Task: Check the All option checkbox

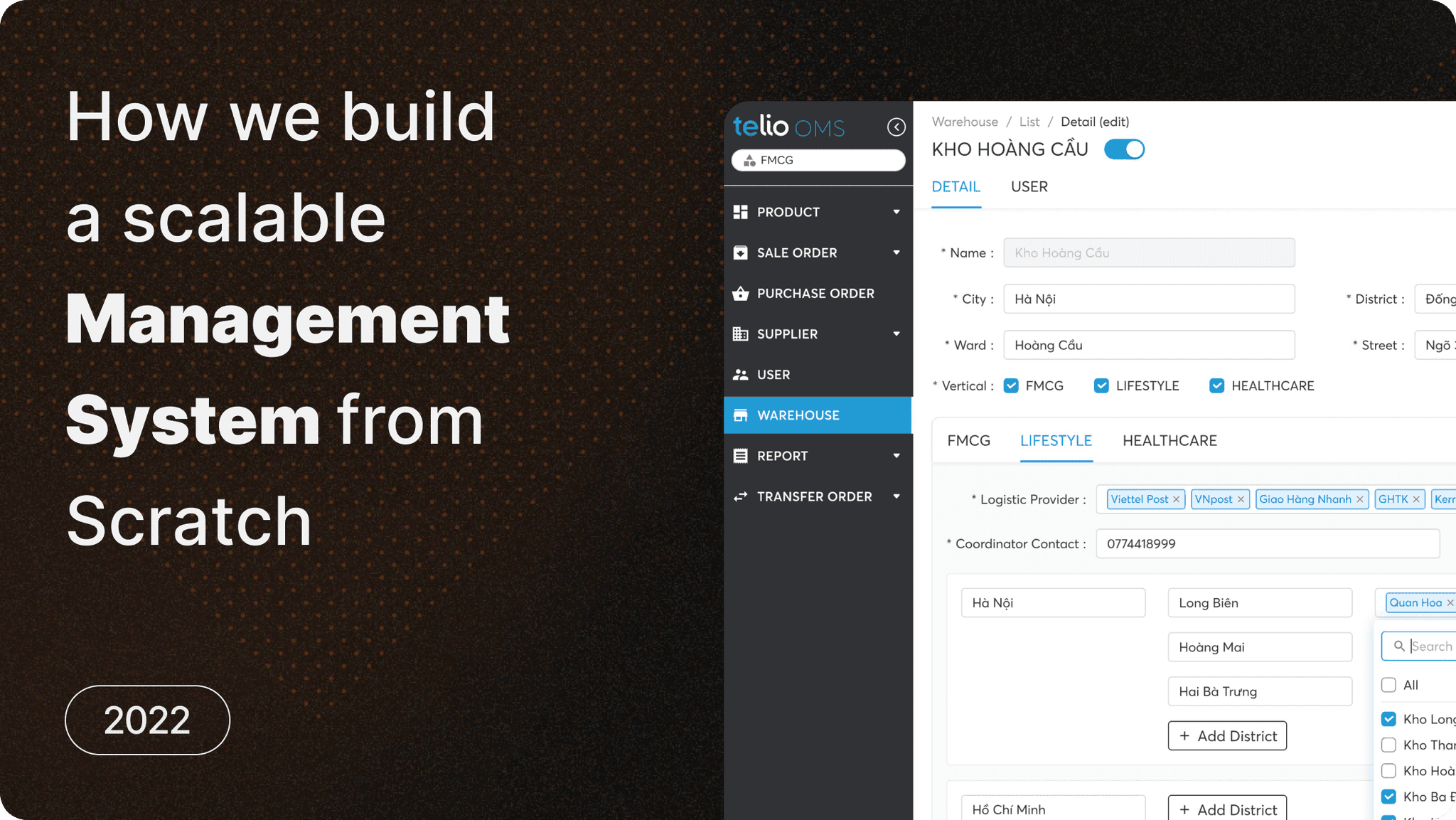Action: 1388,685
